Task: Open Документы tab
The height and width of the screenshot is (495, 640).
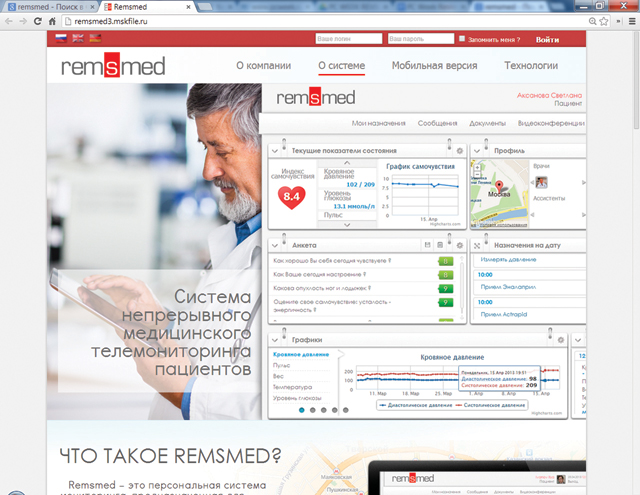Action: (x=487, y=123)
